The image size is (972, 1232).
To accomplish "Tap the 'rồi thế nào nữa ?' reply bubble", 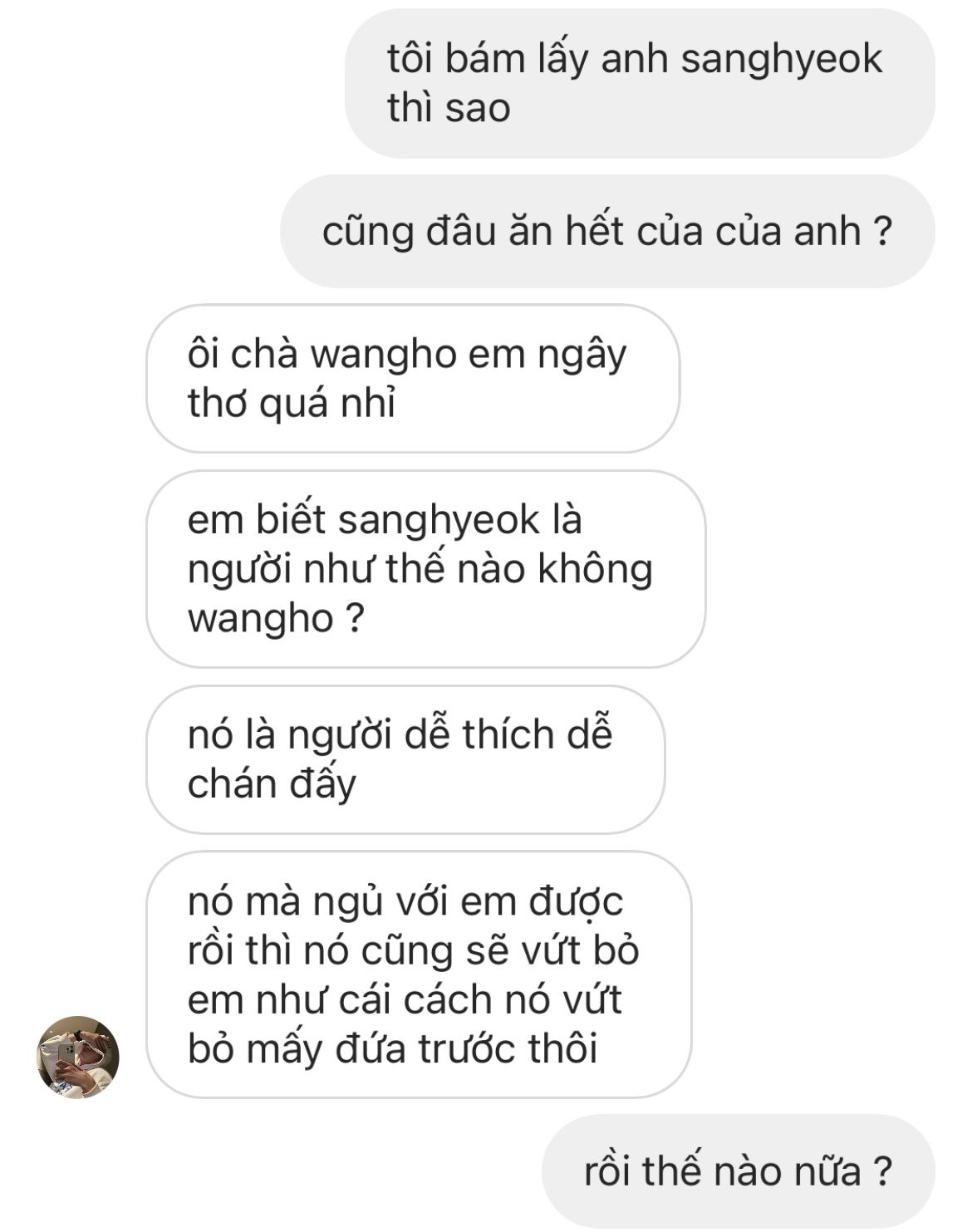I will [x=739, y=1171].
